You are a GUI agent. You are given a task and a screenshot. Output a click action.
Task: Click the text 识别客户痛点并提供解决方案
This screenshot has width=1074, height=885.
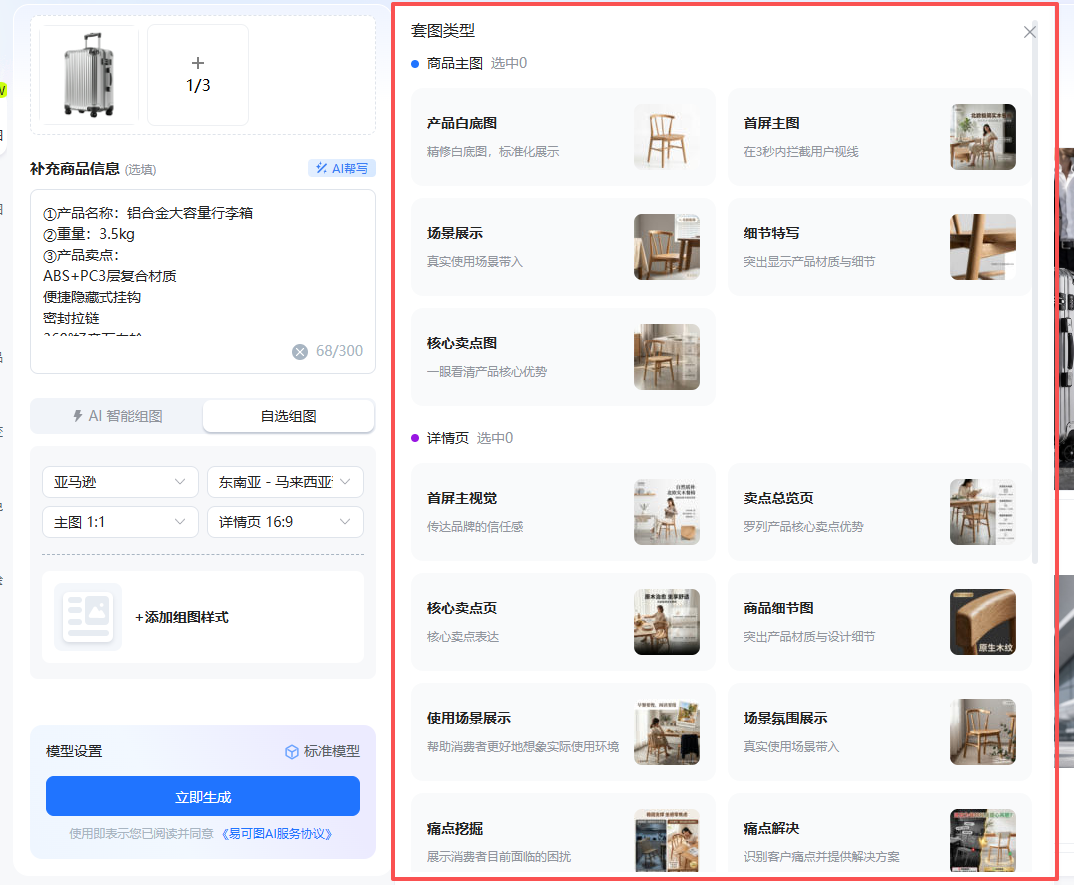click(x=821, y=857)
